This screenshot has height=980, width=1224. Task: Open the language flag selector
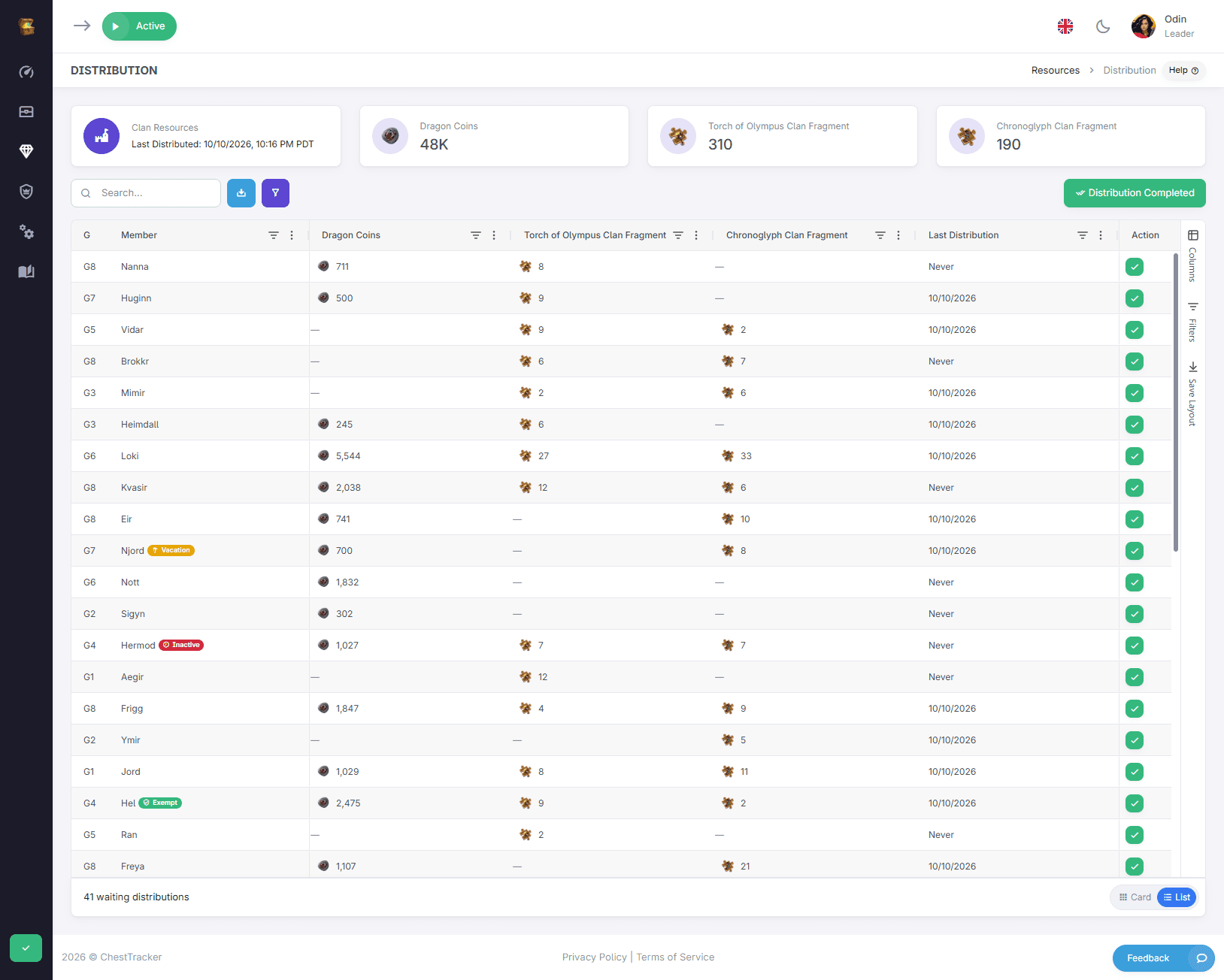pos(1065,26)
